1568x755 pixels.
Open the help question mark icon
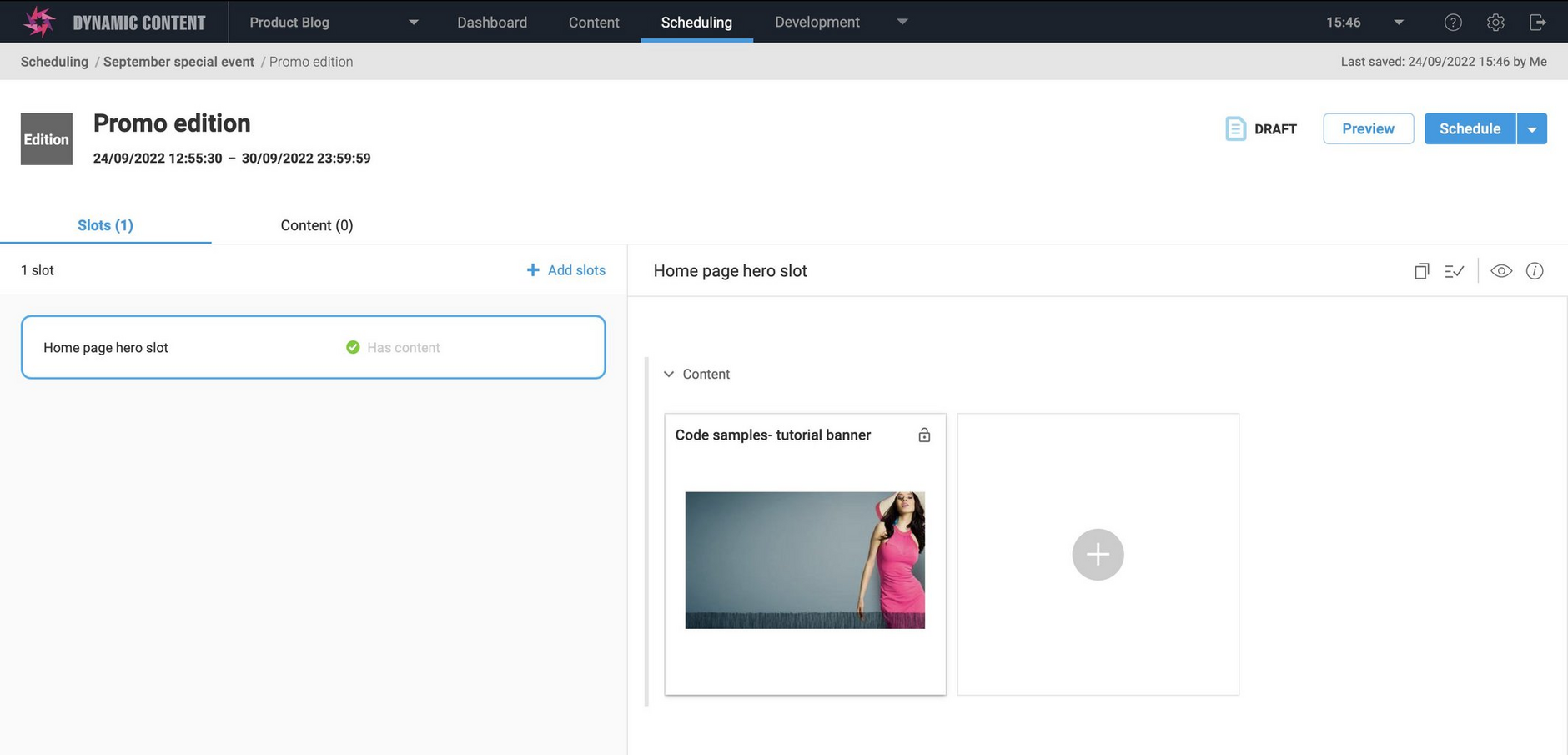(x=1453, y=23)
